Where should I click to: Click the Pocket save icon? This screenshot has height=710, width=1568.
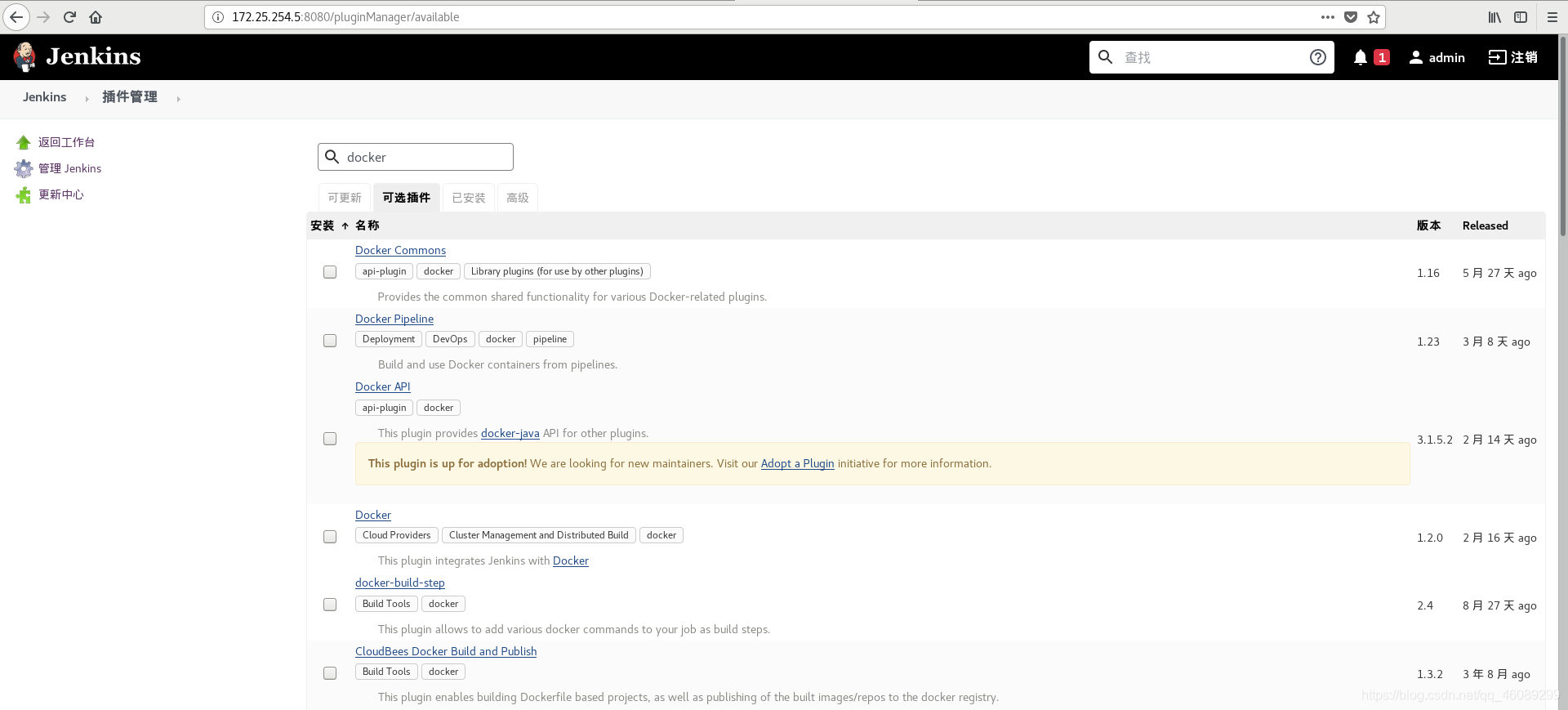1351,17
